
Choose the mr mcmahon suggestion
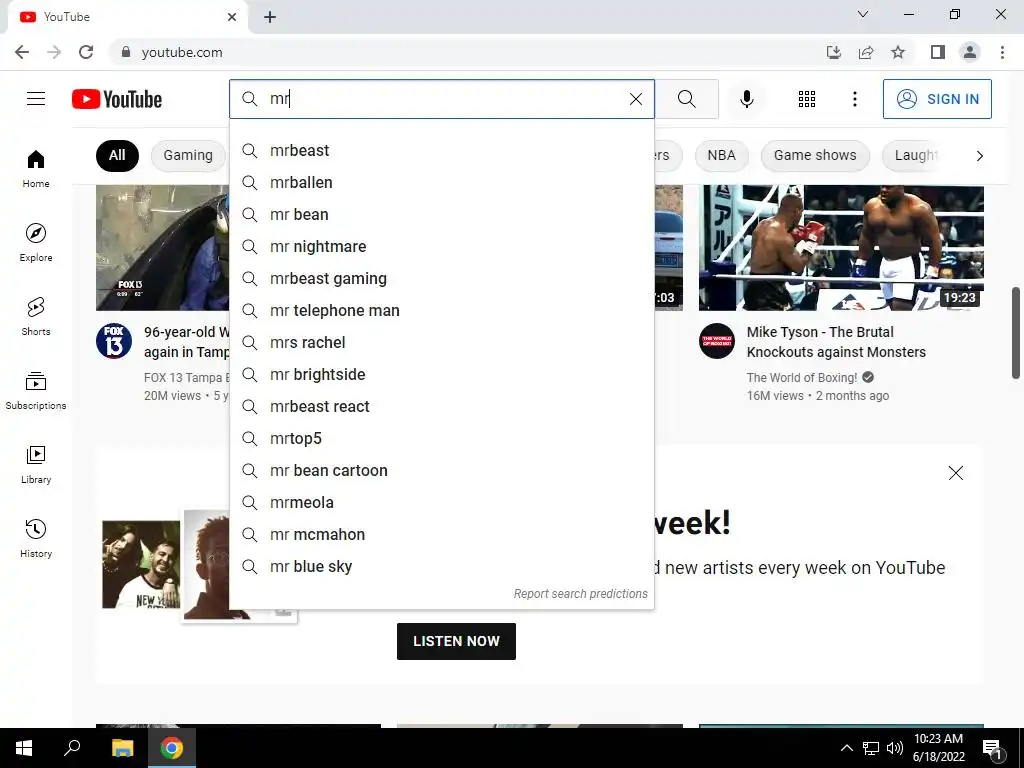[441, 534]
